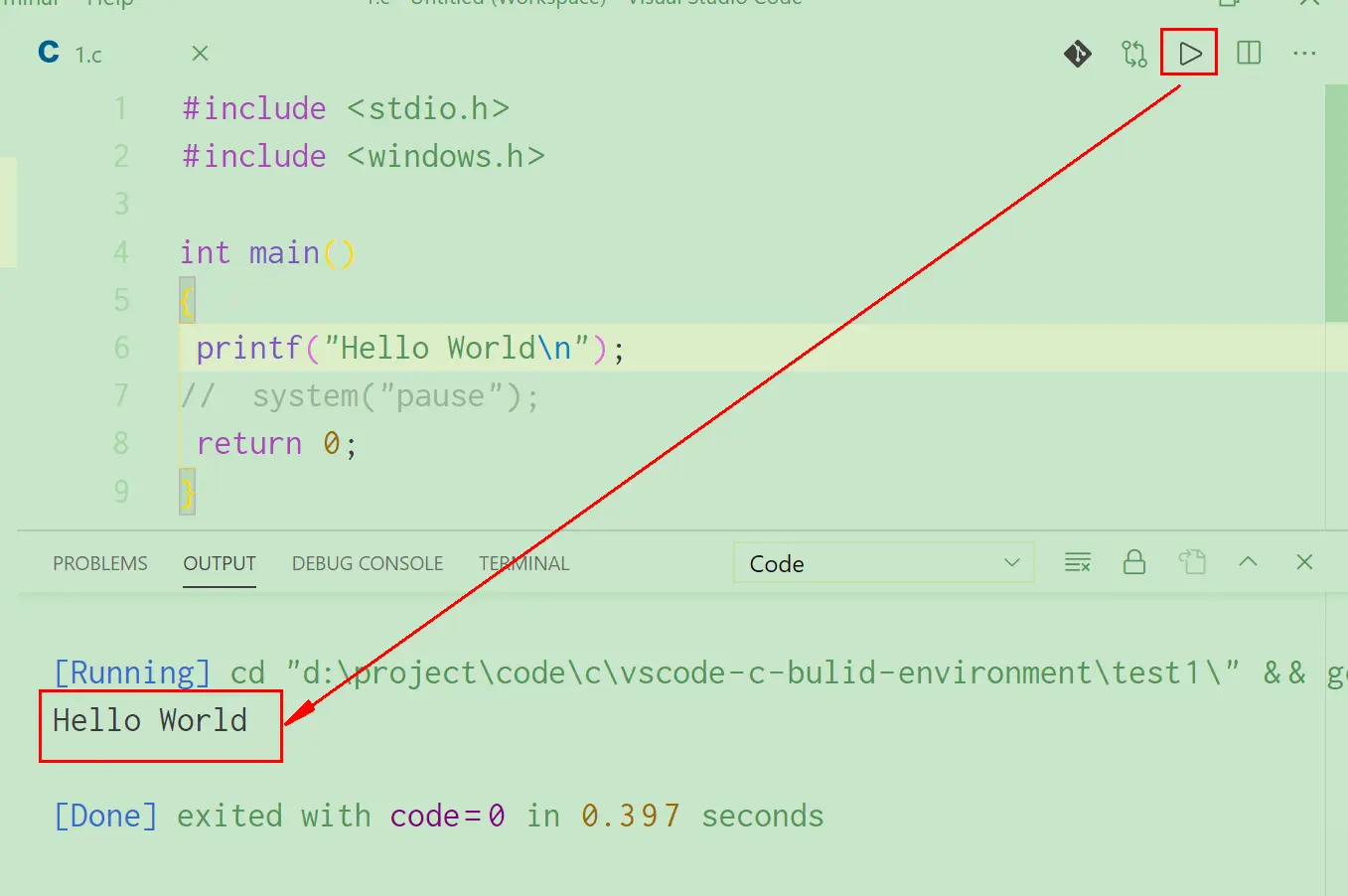Screen dimensions: 1348x896
Task: Toggle Auto Scrolling lock in Output panel
Action: coord(1134,562)
